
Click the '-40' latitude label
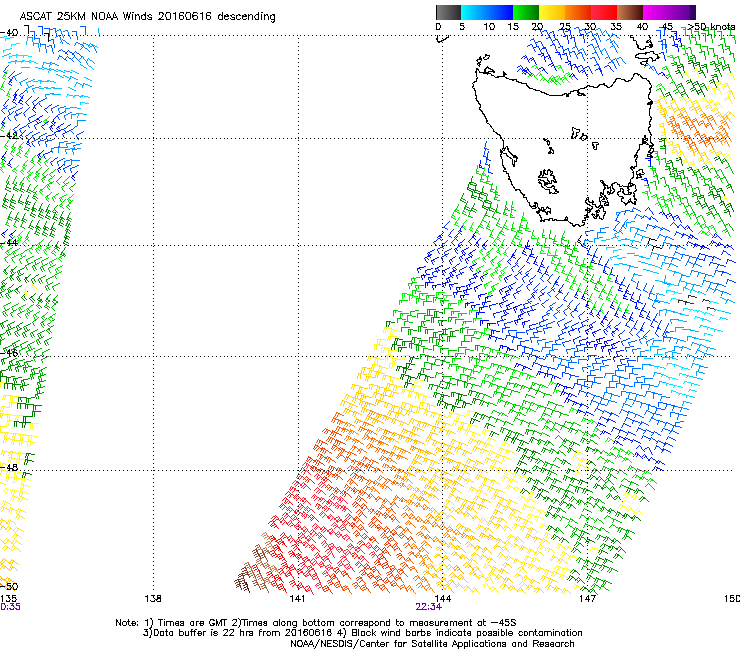click(x=9, y=33)
